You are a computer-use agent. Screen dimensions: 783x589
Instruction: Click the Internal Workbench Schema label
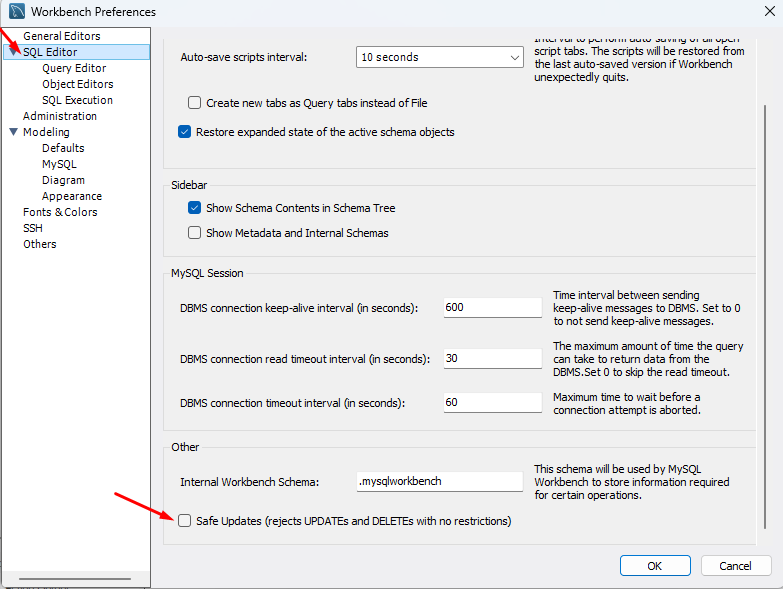pos(249,482)
